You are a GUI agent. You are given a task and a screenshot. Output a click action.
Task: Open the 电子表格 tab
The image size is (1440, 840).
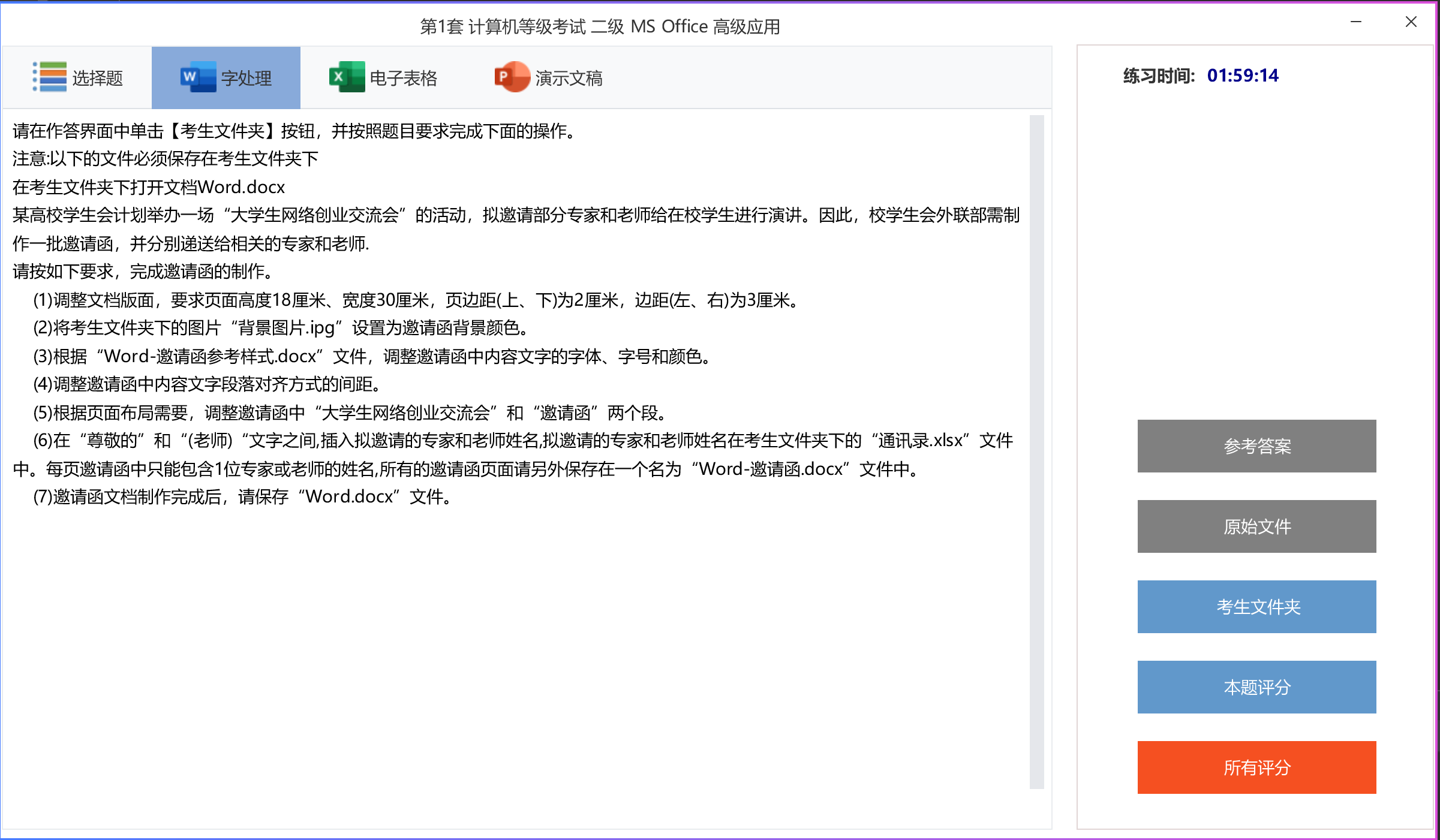coord(403,79)
